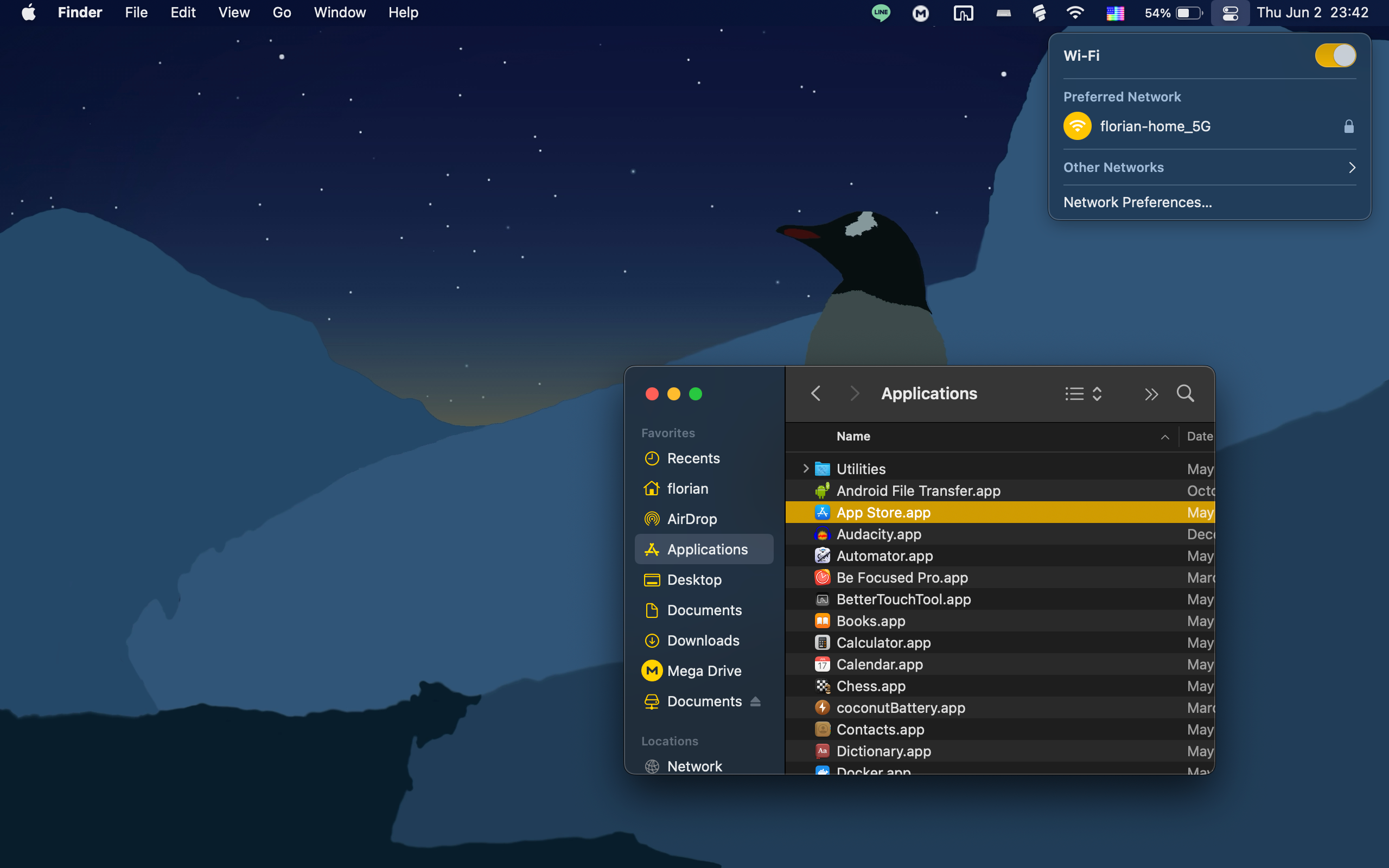Screen dimensions: 1389x868
Task: Click the Finder search magnifier icon
Action: [1184, 394]
